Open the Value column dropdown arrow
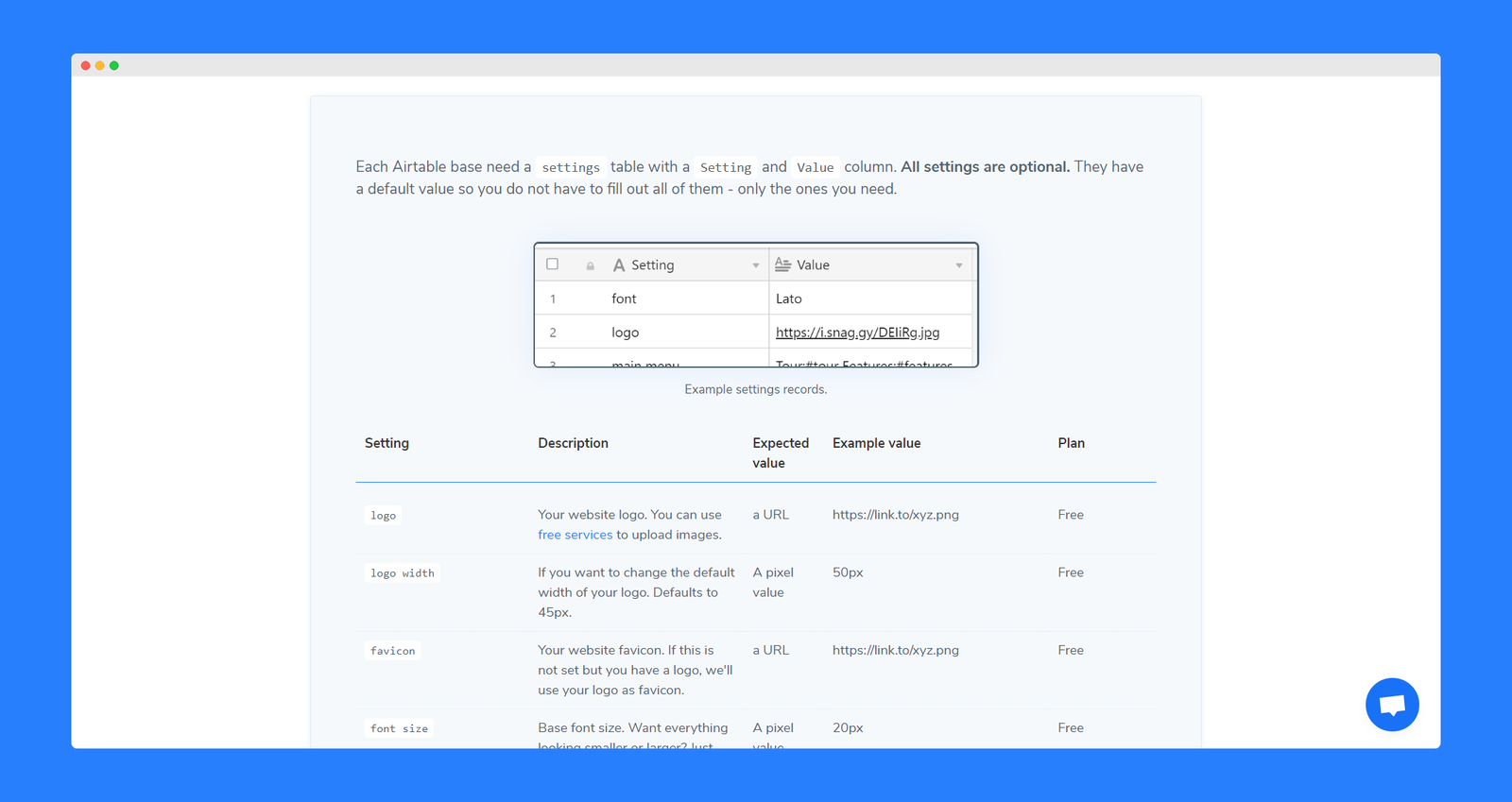1512x802 pixels. [959, 265]
